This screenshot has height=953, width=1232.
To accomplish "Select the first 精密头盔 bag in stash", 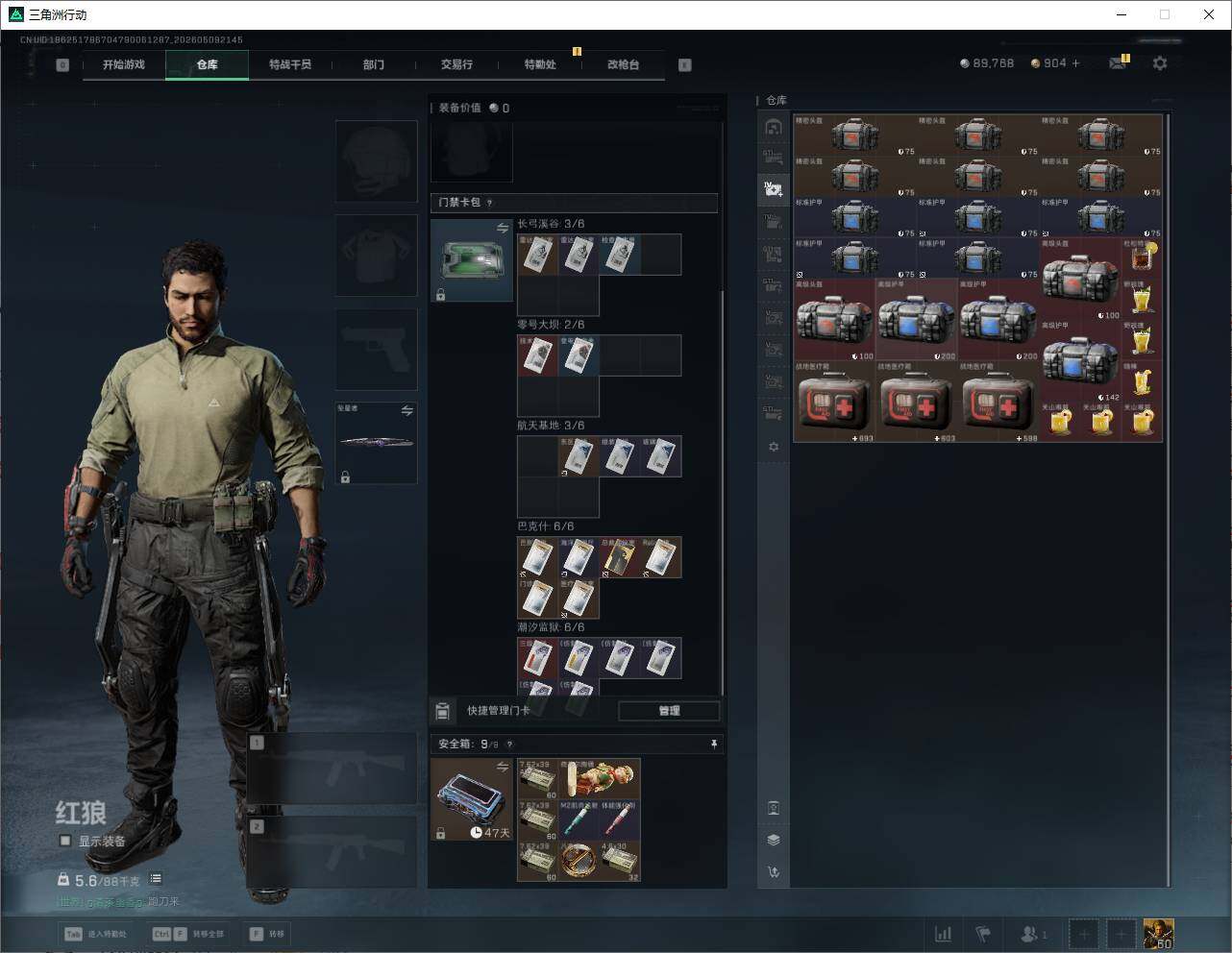I will click(x=854, y=136).
